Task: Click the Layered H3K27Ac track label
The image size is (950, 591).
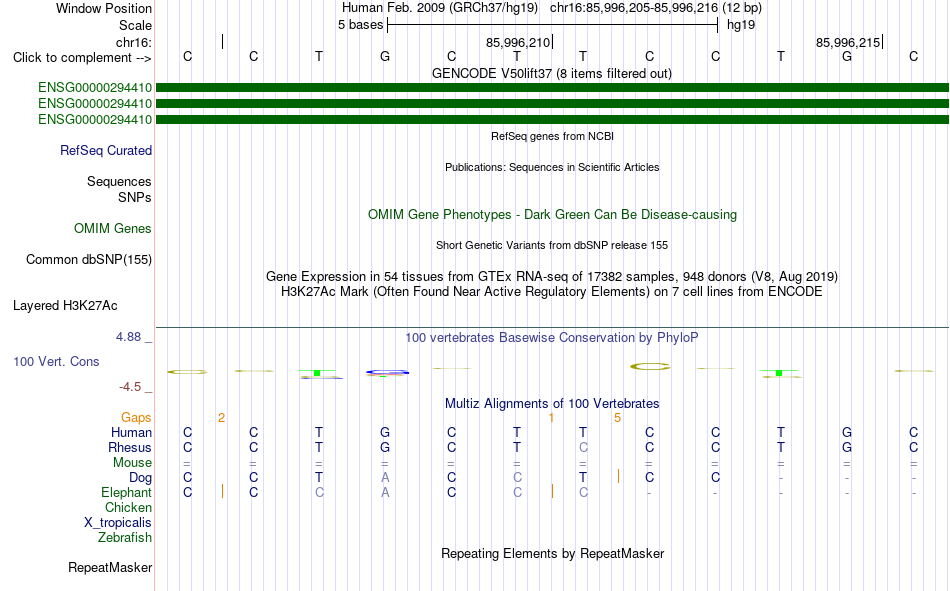Action: coord(65,306)
